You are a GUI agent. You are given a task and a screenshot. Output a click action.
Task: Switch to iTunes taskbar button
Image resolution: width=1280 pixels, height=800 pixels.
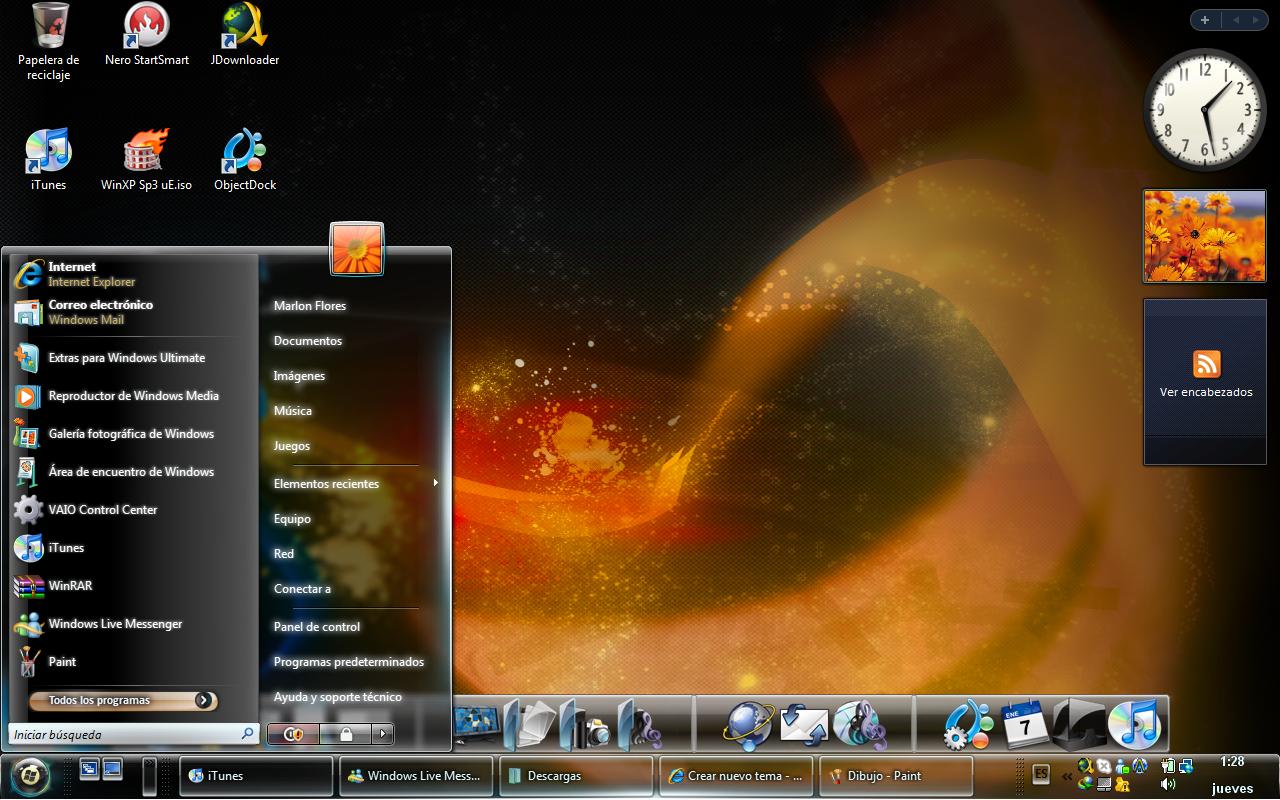pyautogui.click(x=257, y=776)
